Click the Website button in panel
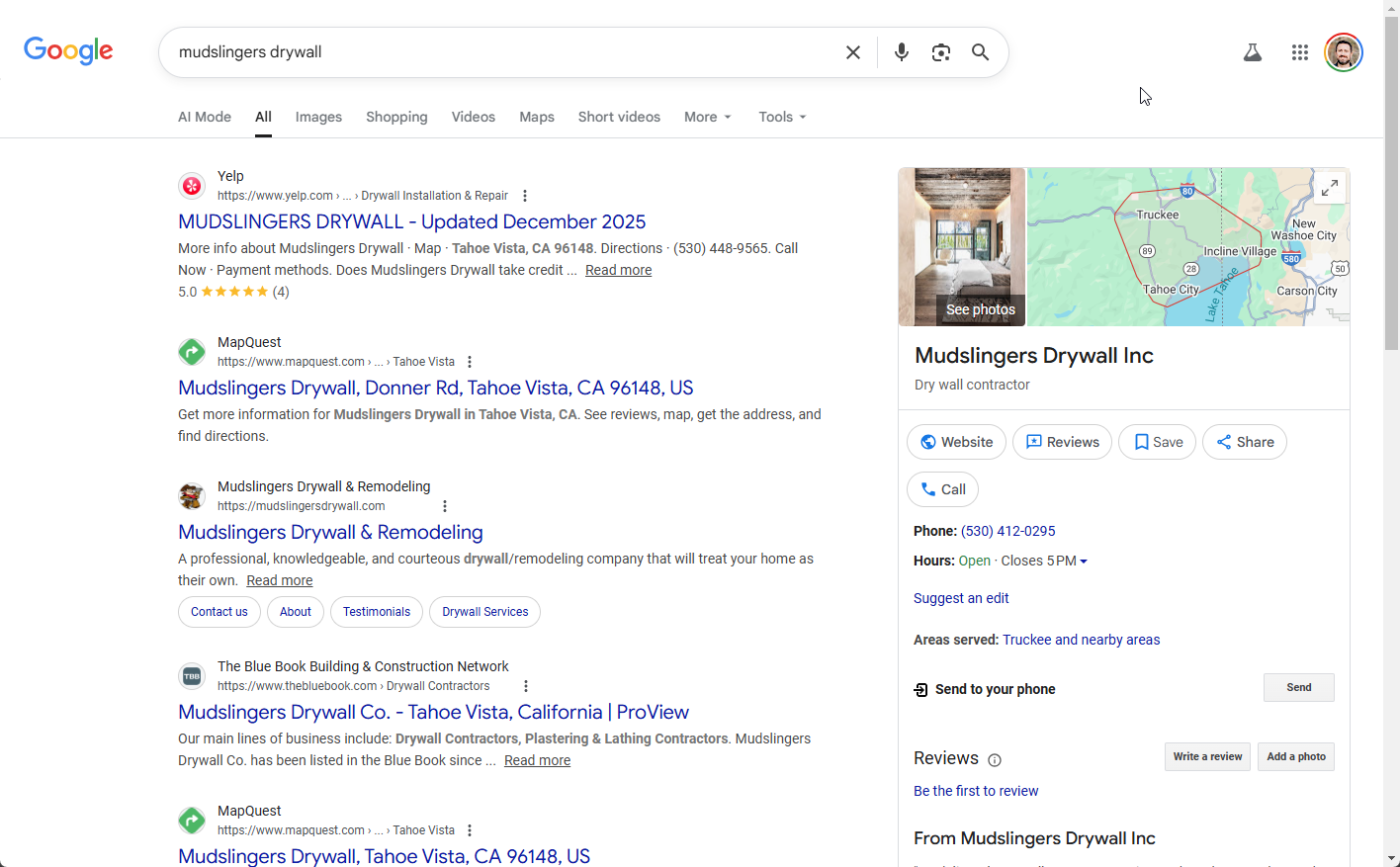The image size is (1400, 867). (956, 442)
